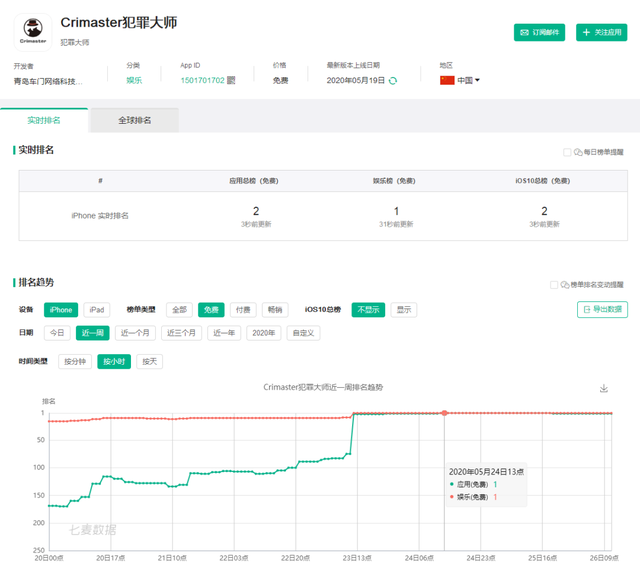Select the 近一周 date range
The image size is (640, 572).
tap(93, 333)
